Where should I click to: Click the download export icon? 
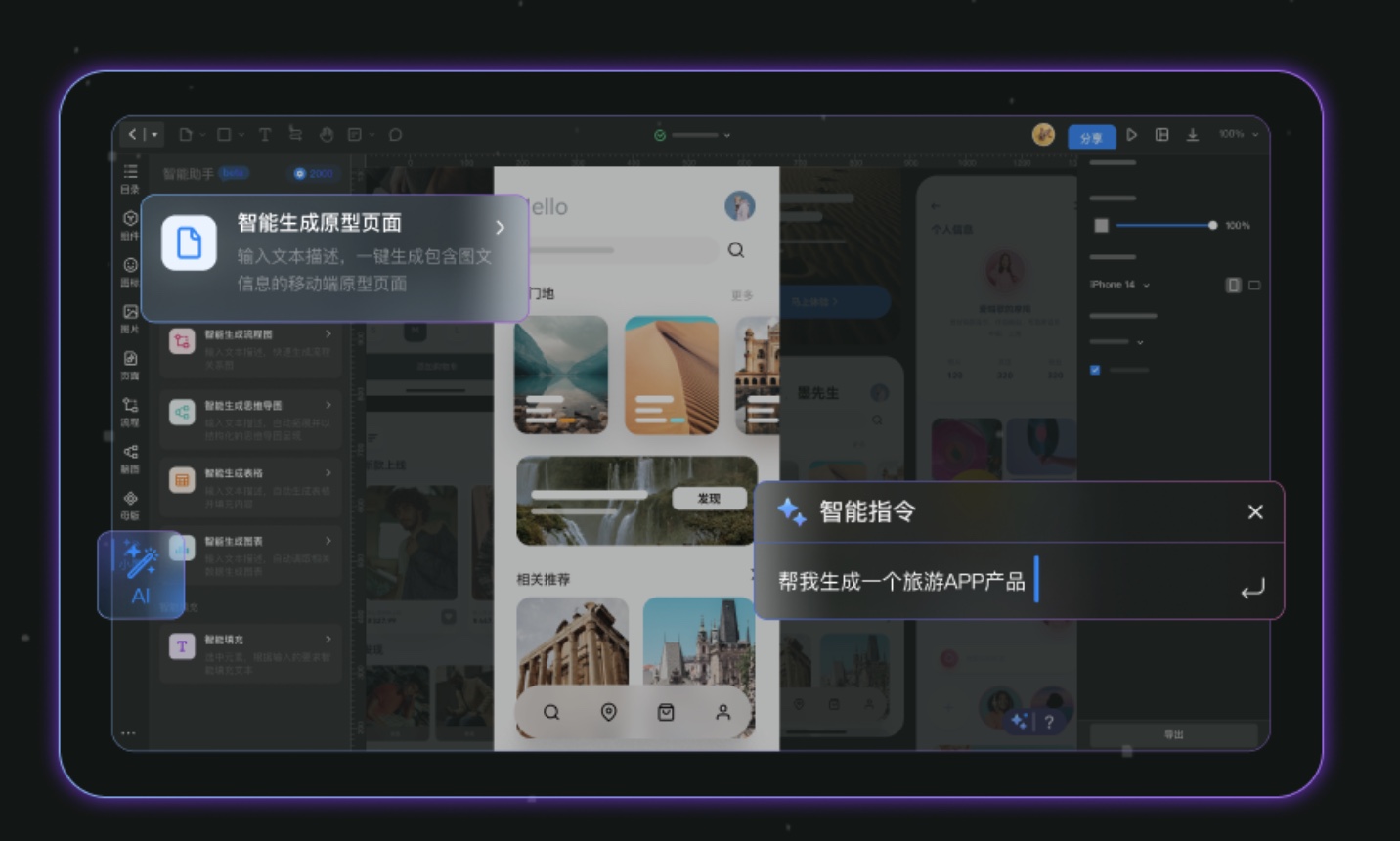(x=1193, y=135)
